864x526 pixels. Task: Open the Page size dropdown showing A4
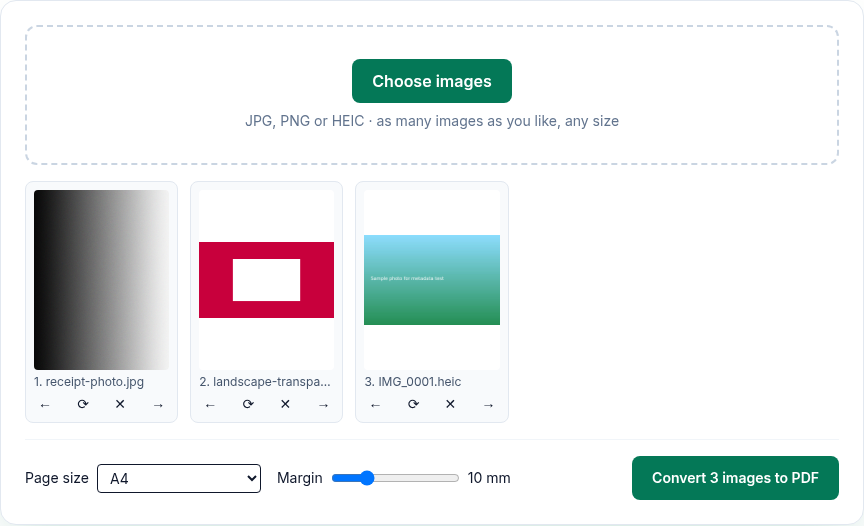click(x=179, y=479)
